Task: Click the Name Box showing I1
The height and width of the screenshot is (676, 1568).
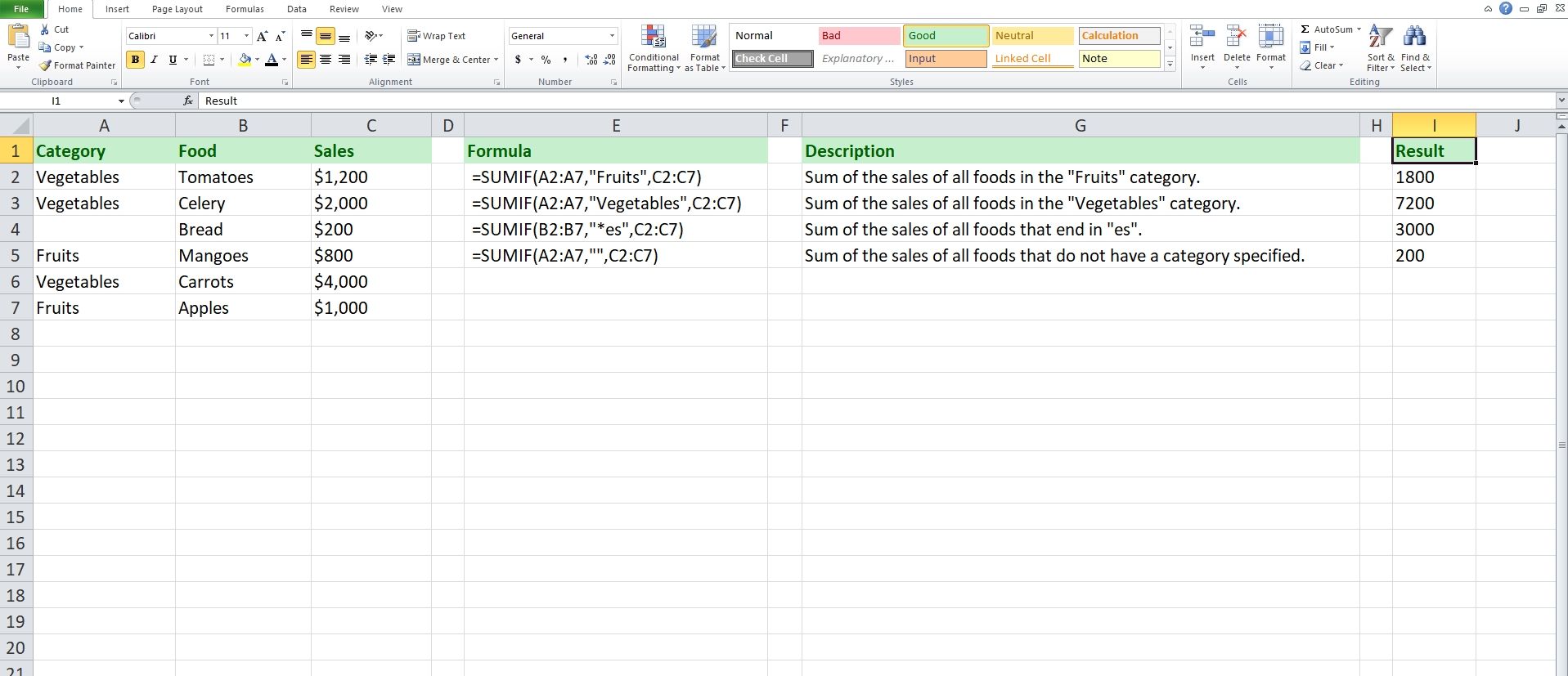Action: [57, 101]
